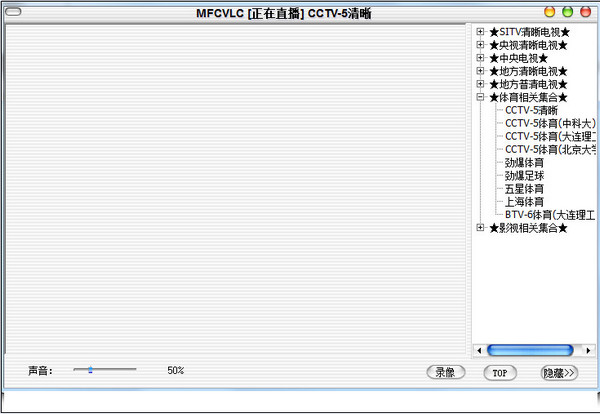Select the ★中央电视★ label
Viewport: 600px width, 414px height.
click(x=518, y=58)
